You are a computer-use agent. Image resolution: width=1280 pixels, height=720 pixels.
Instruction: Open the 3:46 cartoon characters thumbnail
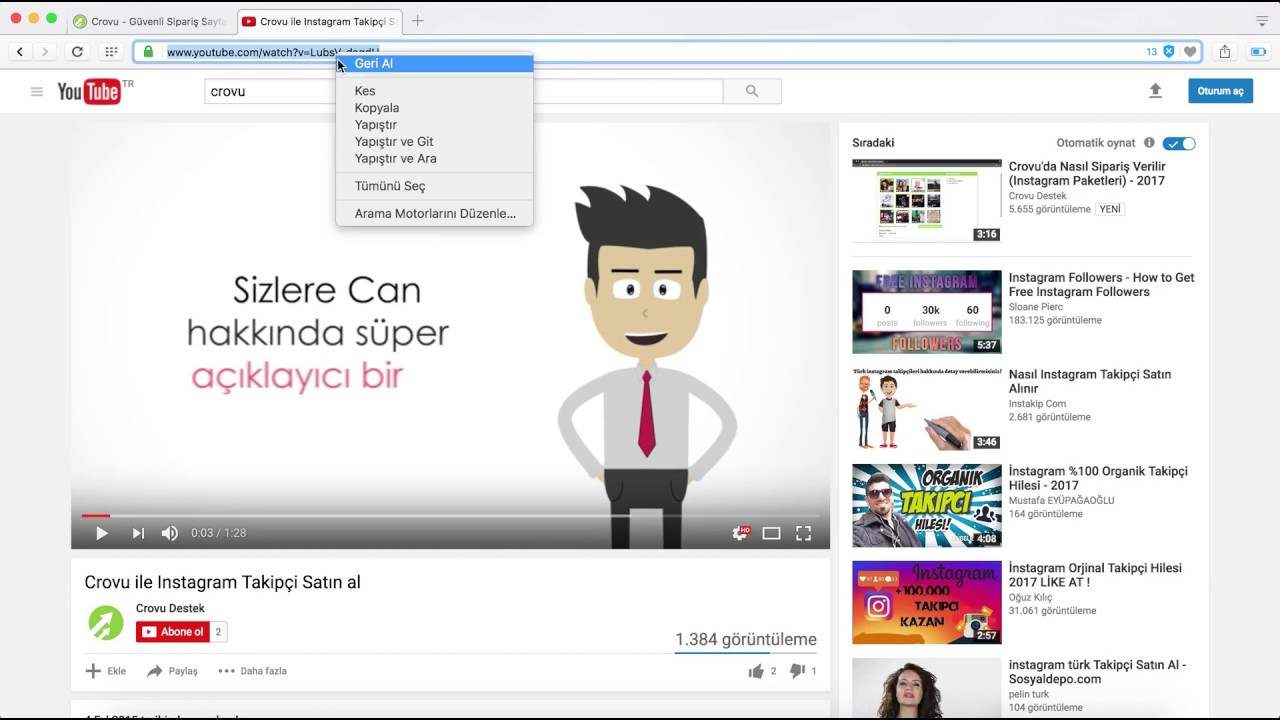(926, 409)
